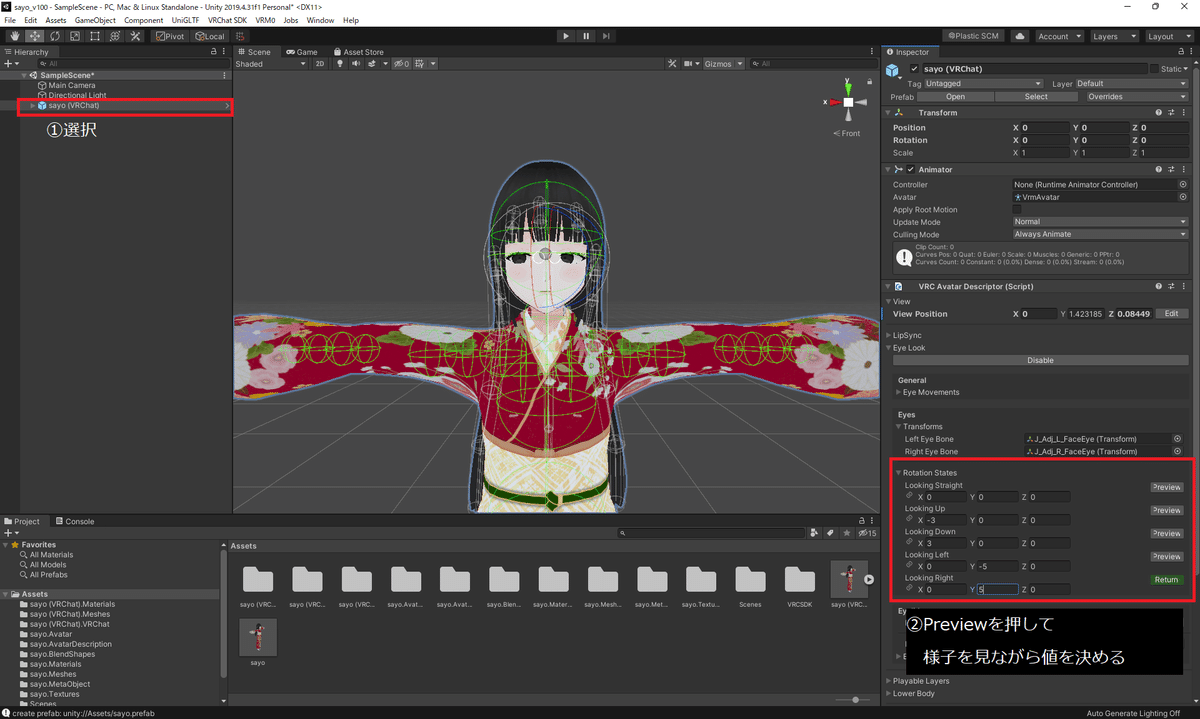This screenshot has height=719, width=1200.
Task: Expand Eye Movements foldout
Action: coord(899,393)
